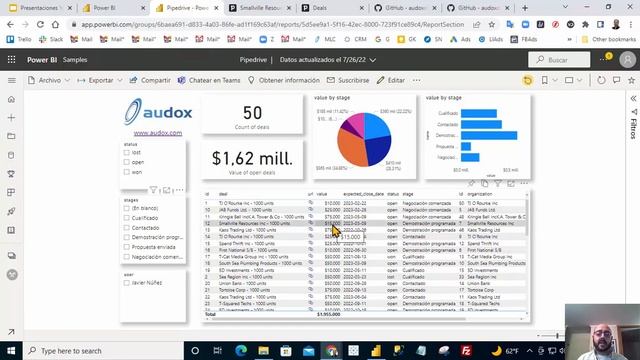
Task: Click the browser address bar
Action: (272, 24)
